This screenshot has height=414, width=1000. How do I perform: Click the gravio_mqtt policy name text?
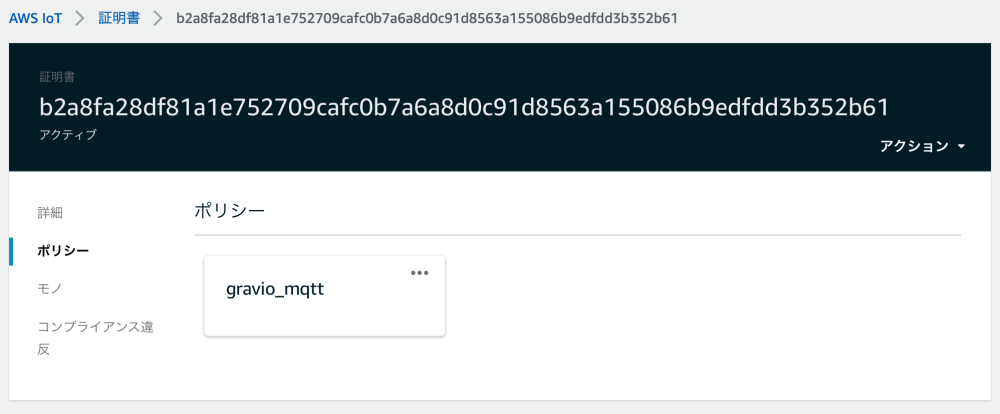276,290
